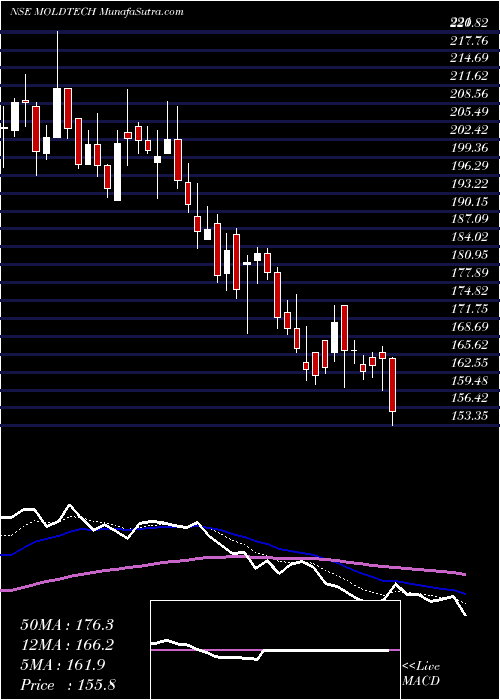Click the 202.42 price axis label
Viewport: 500px width, 700px height.
pos(469,129)
